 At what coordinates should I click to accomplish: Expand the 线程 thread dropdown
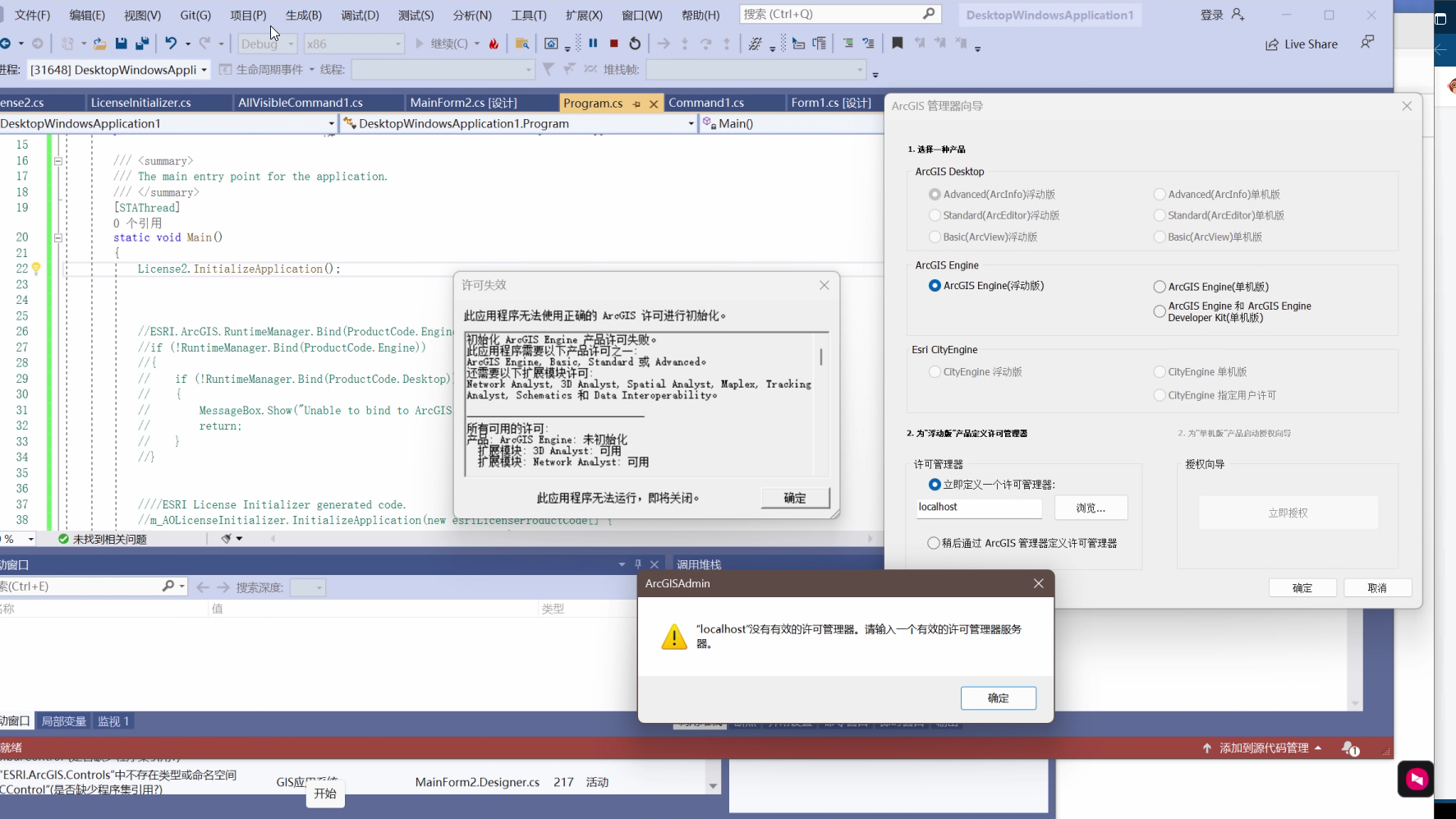[x=443, y=70]
